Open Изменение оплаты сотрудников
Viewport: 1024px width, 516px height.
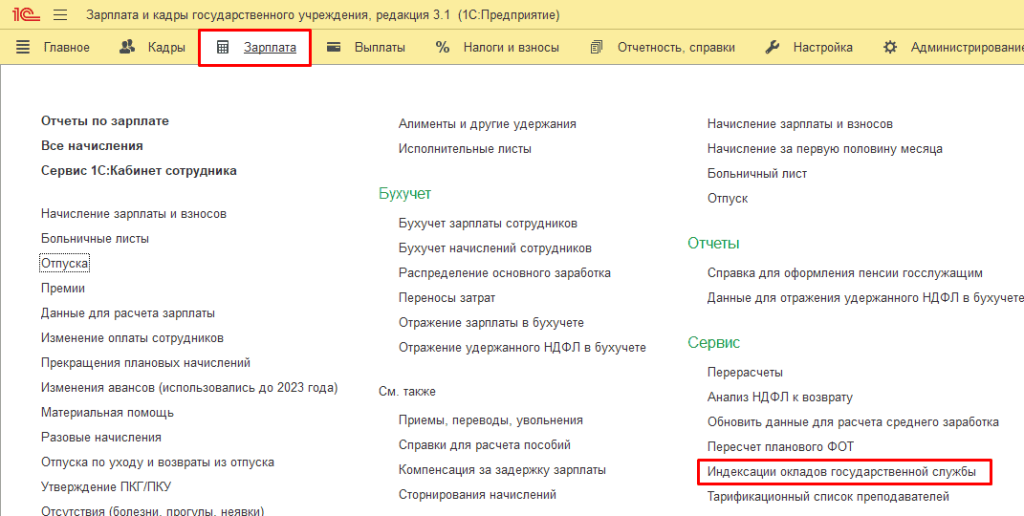click(133, 338)
